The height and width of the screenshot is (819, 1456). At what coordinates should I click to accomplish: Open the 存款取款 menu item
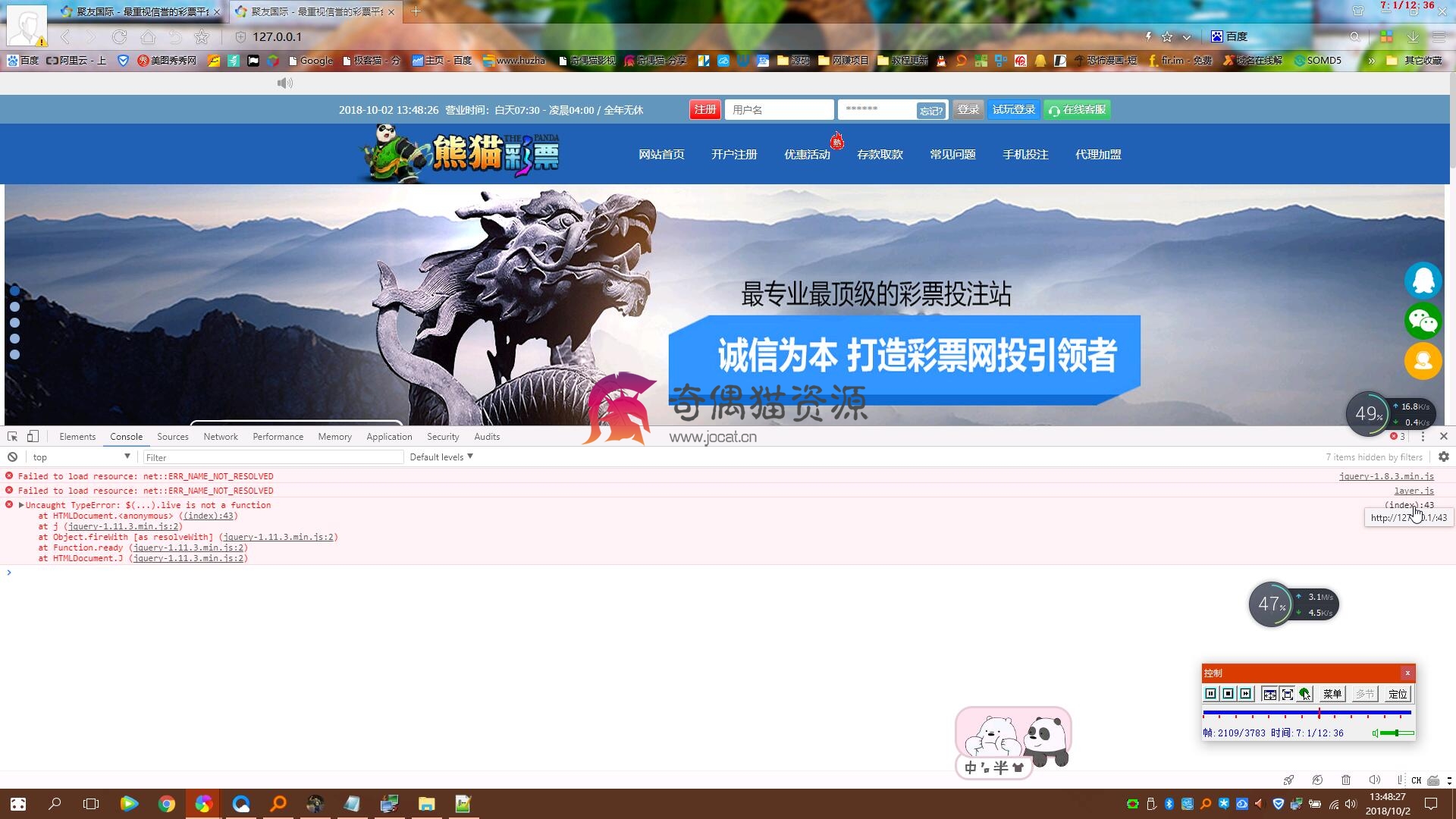(880, 154)
